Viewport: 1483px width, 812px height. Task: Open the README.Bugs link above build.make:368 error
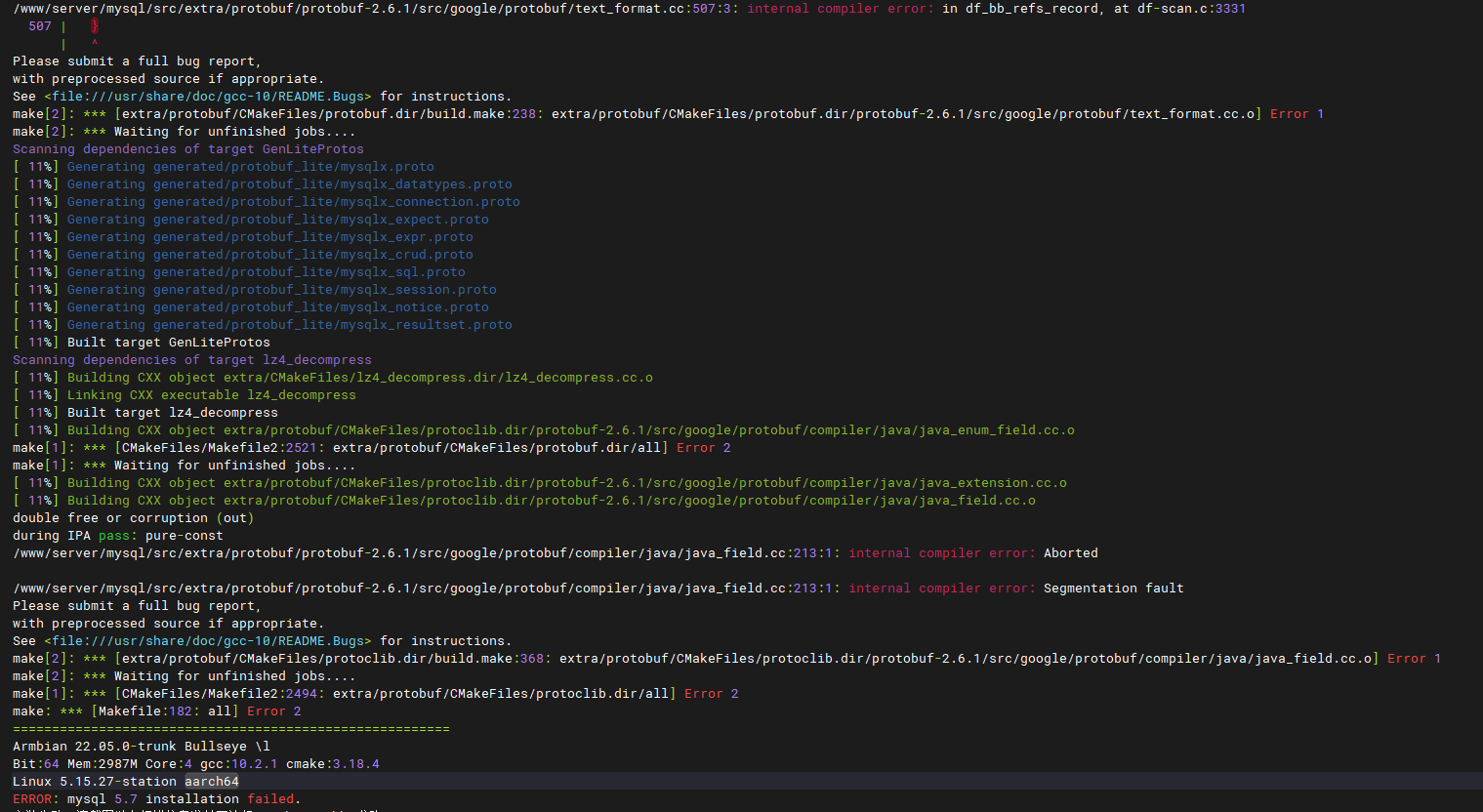[x=208, y=641]
